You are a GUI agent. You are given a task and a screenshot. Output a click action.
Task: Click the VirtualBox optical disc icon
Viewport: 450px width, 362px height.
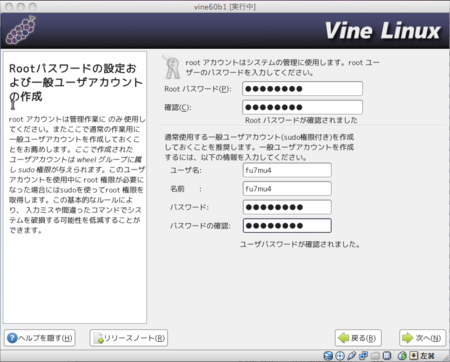(x=340, y=356)
